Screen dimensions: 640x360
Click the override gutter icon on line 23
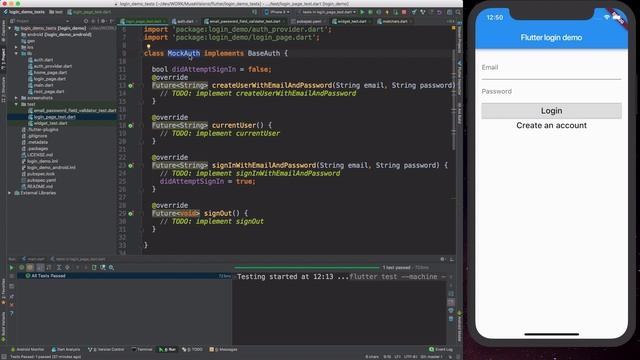point(131,166)
